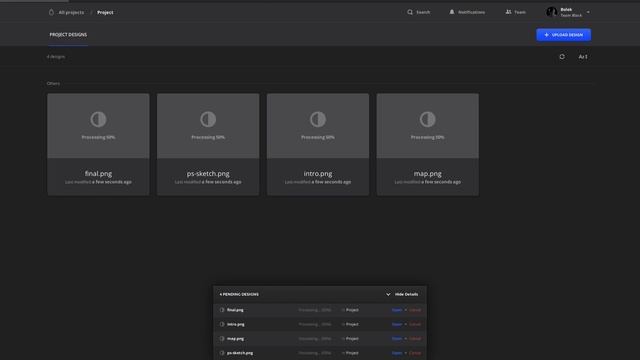Click the Project link in intro.png row
Image resolution: width=640 pixels, height=360 pixels.
pos(352,324)
